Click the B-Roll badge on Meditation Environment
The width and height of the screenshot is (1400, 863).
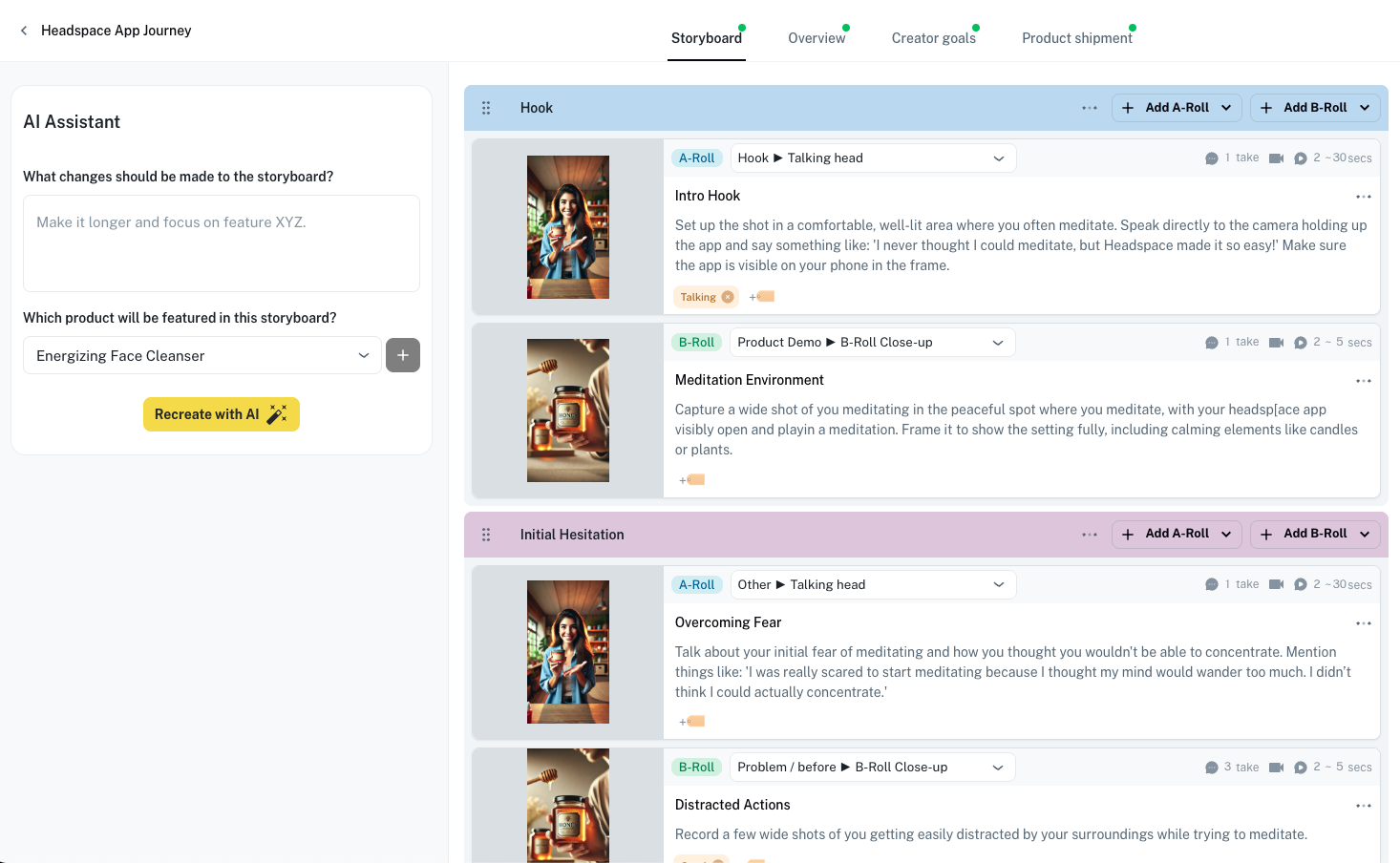tap(696, 343)
